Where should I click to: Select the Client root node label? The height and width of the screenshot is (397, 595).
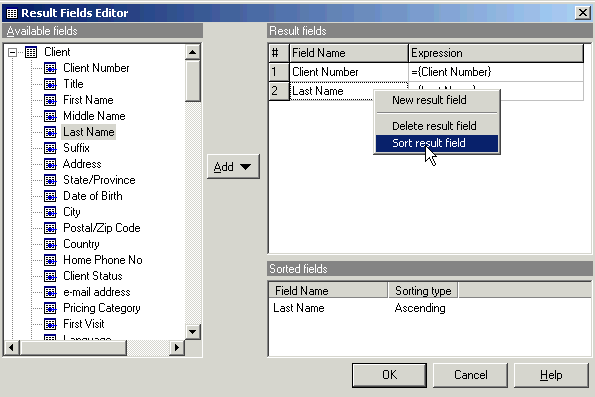coord(57,52)
